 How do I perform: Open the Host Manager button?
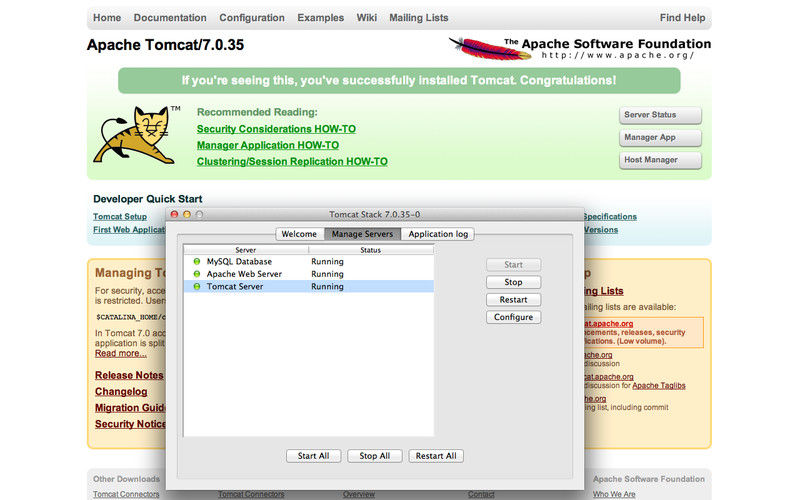[660, 160]
